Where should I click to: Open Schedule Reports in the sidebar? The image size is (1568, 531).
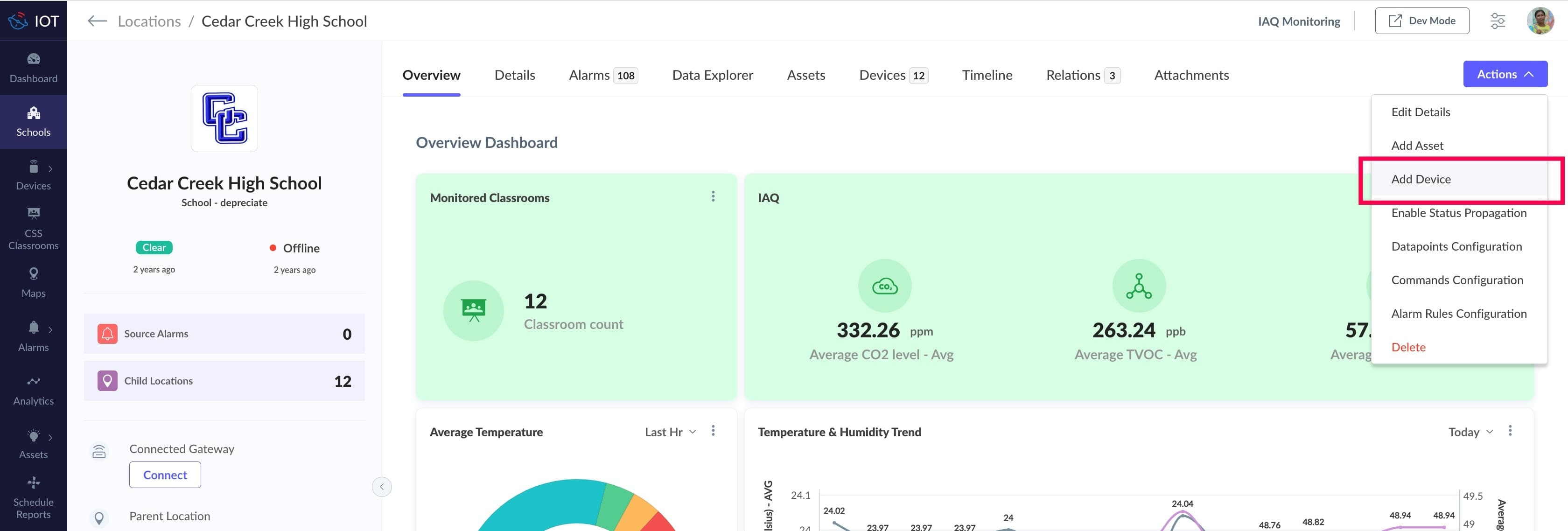click(x=34, y=498)
